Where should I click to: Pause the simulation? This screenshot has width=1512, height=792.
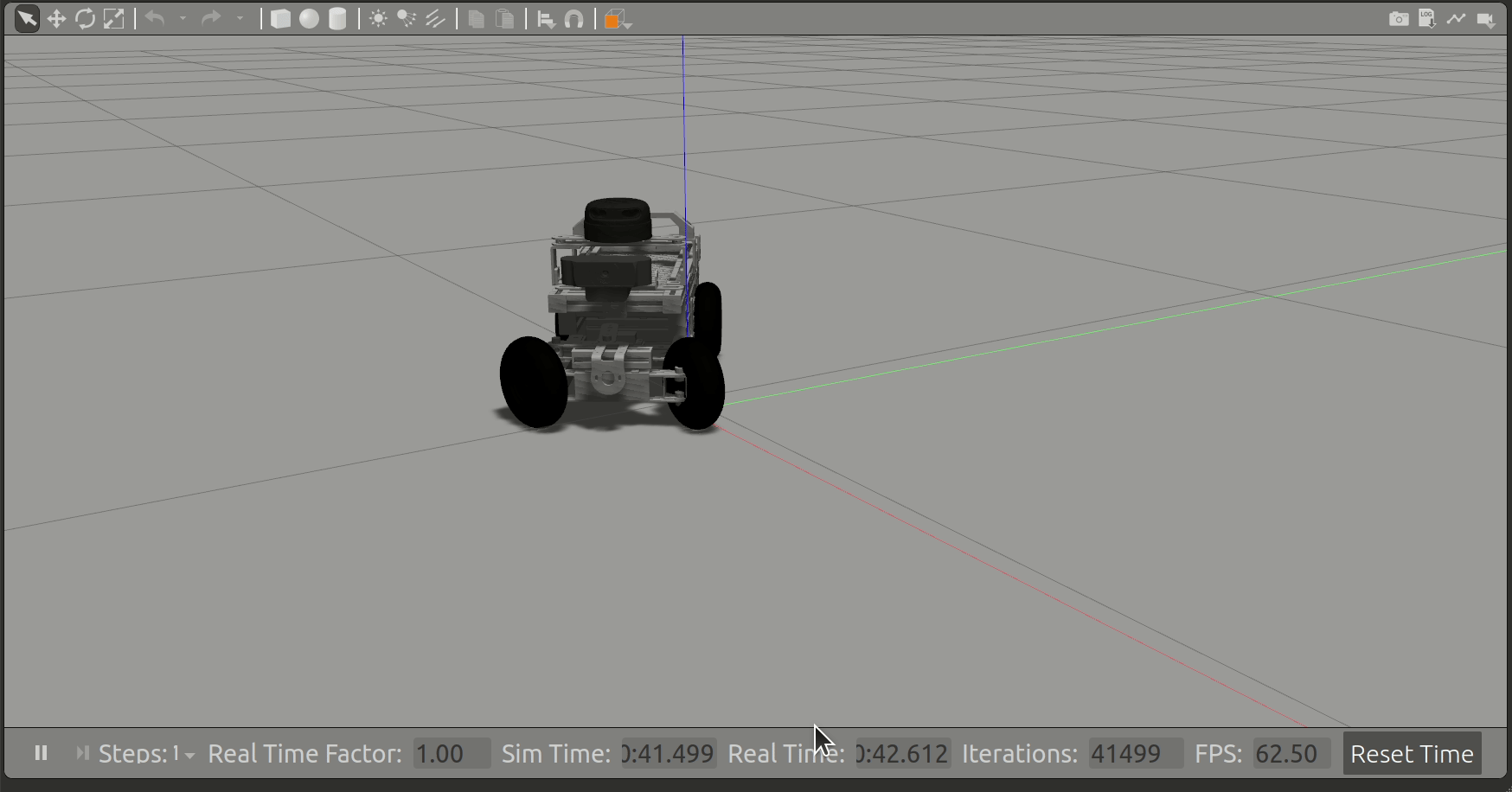(x=41, y=753)
